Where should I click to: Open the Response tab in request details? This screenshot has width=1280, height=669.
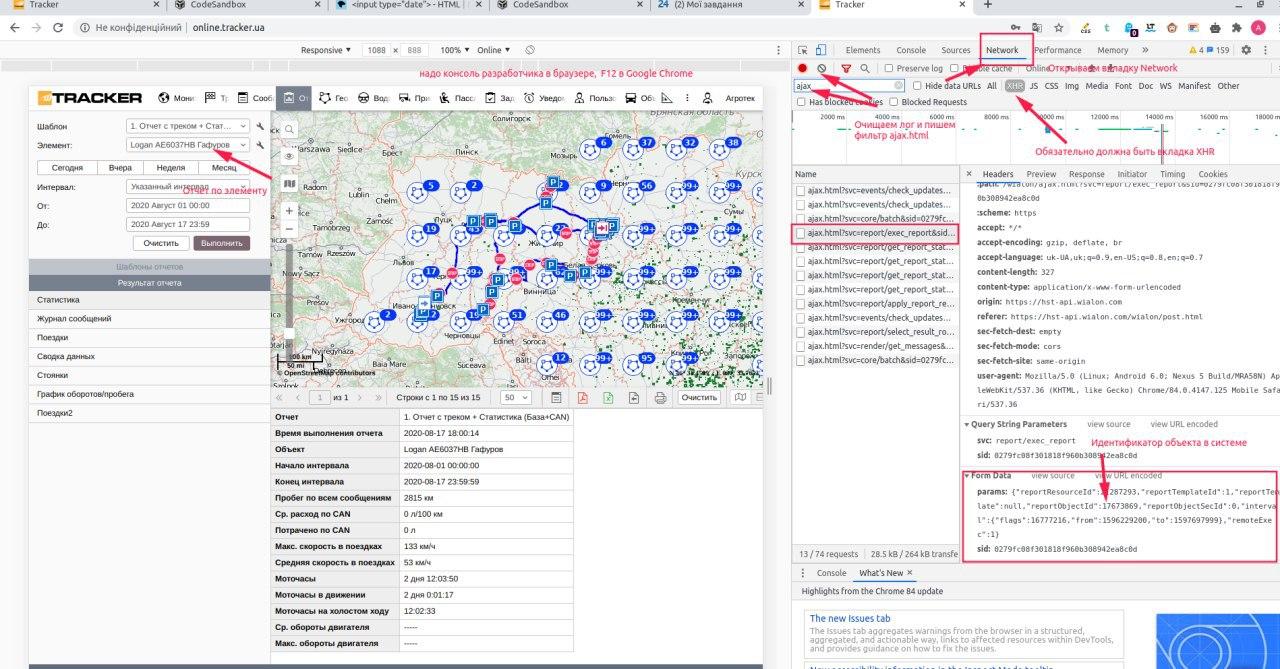pos(1086,174)
